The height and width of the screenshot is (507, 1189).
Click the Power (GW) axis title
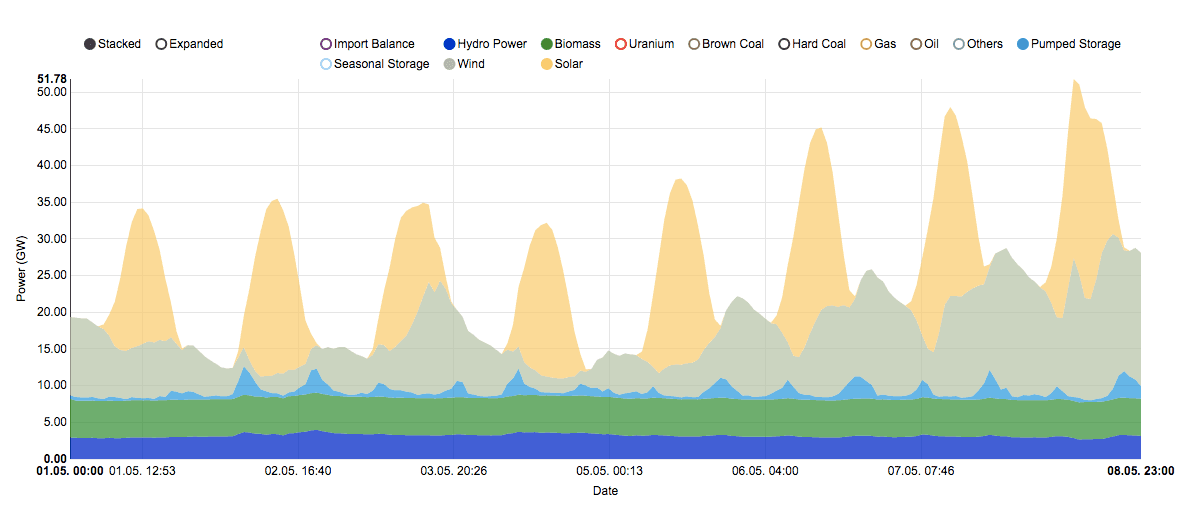tap(21, 269)
